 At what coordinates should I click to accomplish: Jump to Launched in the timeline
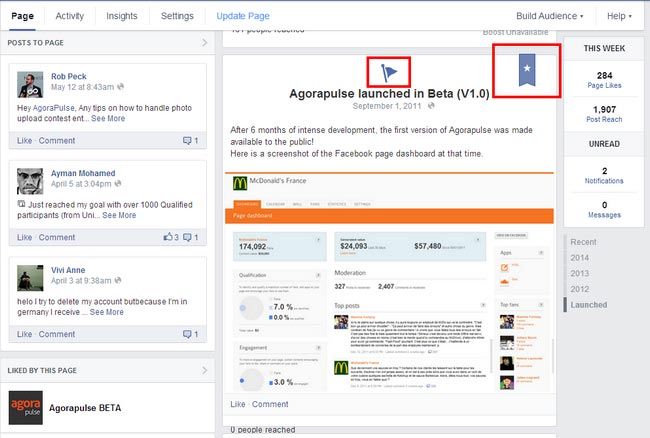[x=589, y=305]
